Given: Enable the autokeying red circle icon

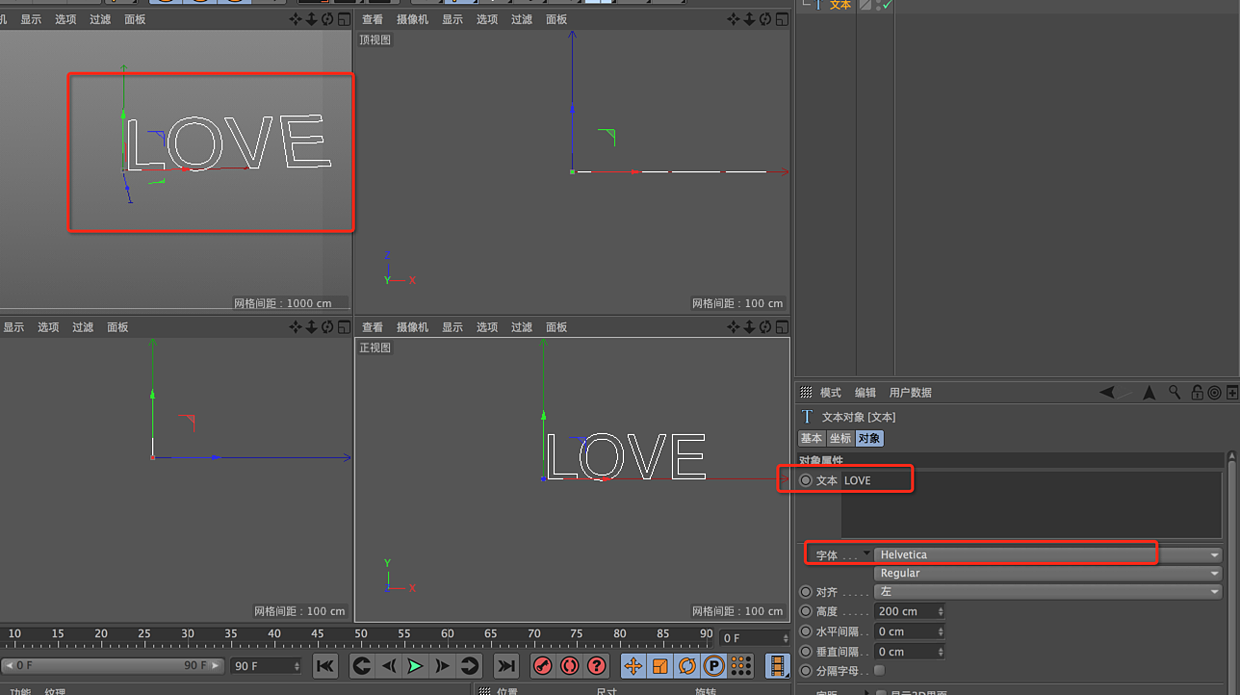Looking at the screenshot, I should click(569, 666).
